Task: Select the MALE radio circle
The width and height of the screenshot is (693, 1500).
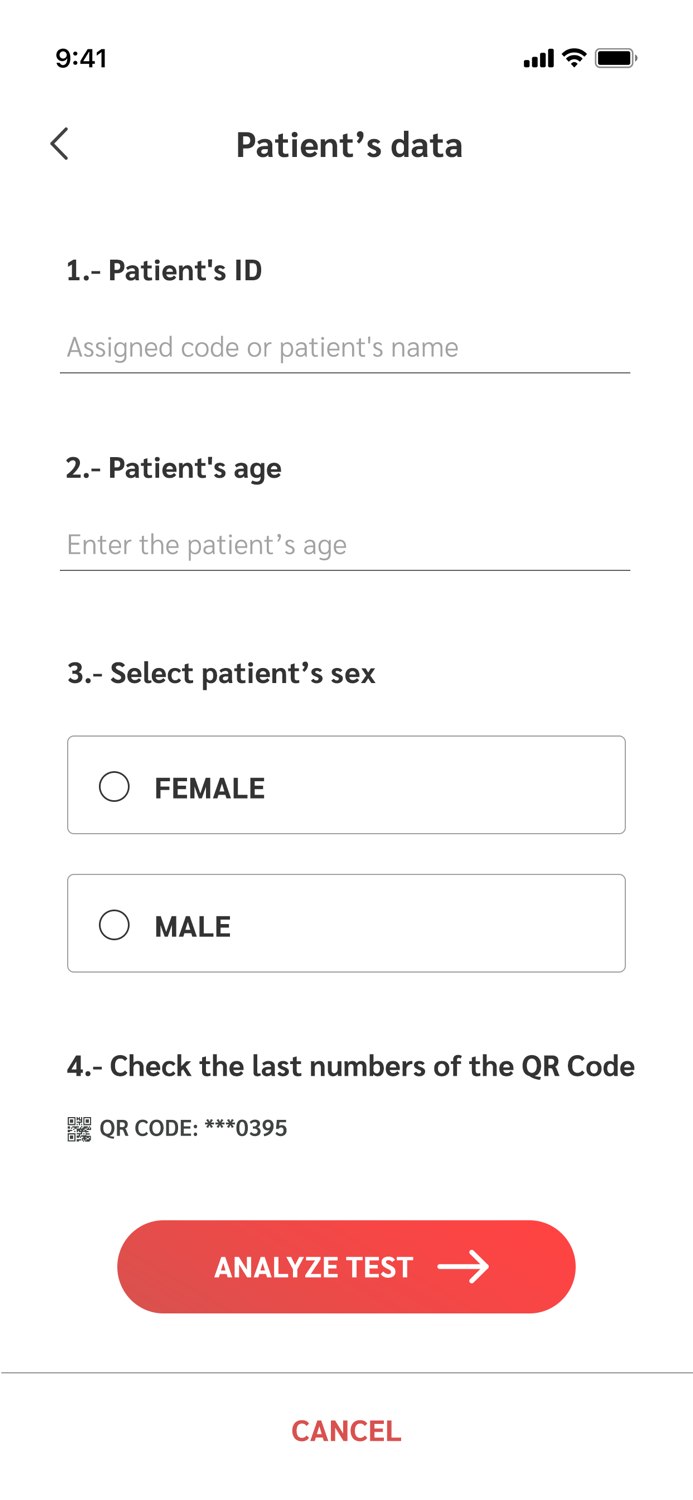Action: 114,925
